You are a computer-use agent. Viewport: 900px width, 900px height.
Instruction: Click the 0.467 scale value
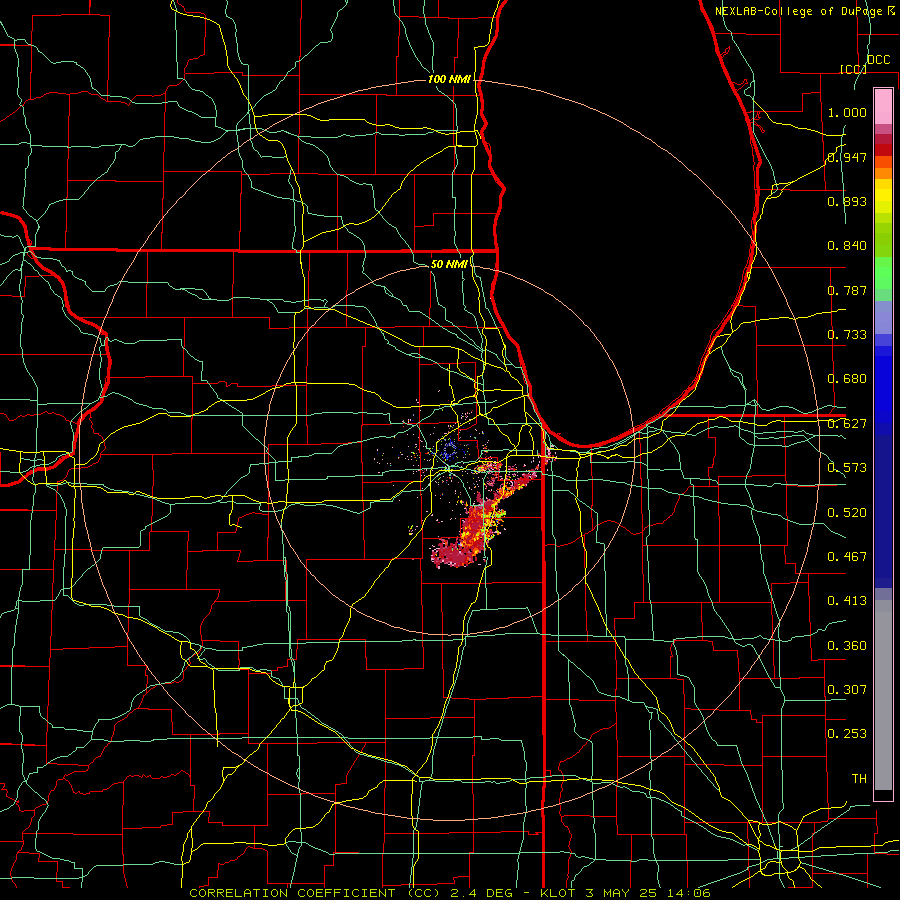(x=847, y=557)
